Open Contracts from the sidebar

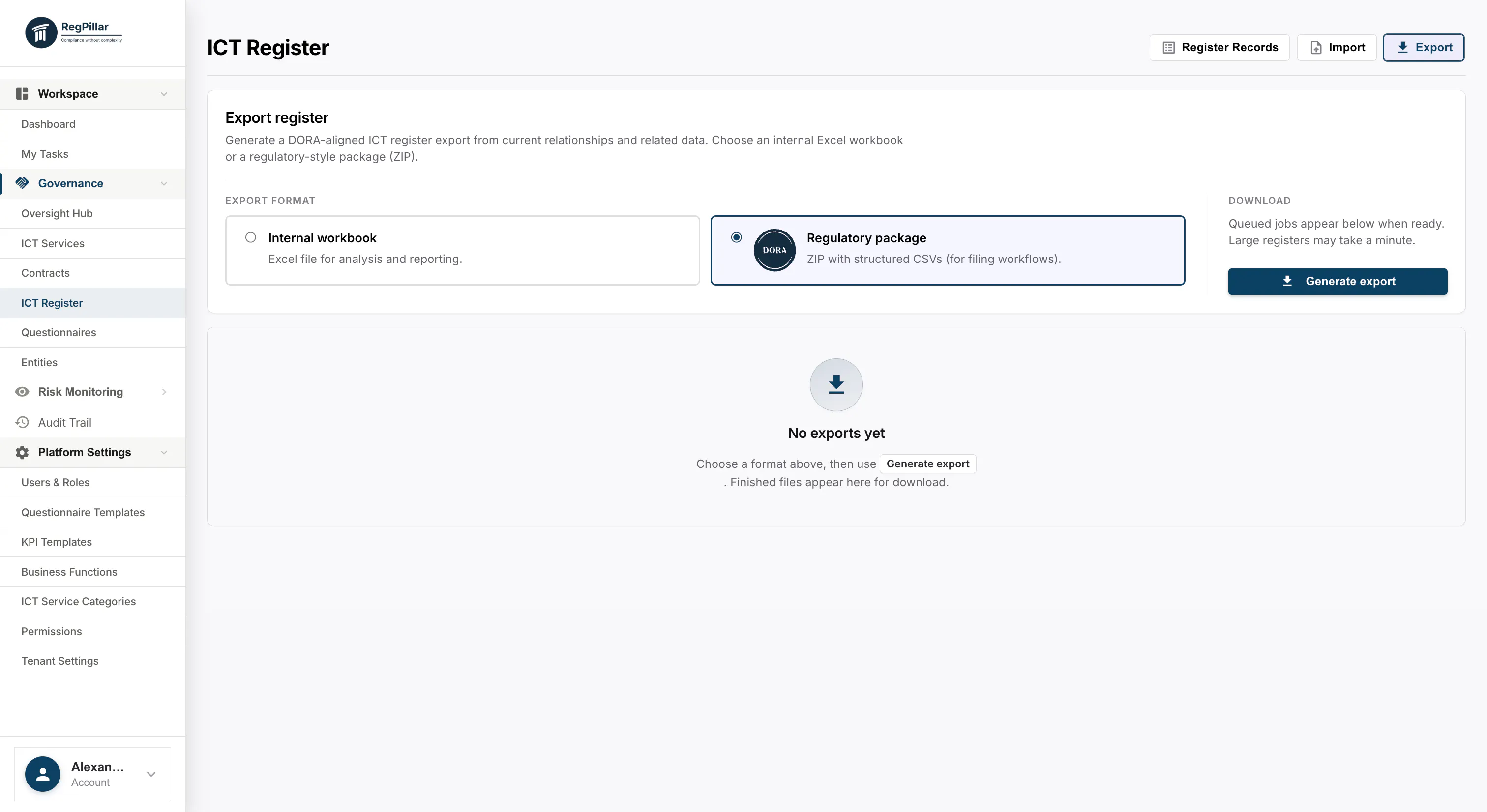(93, 273)
